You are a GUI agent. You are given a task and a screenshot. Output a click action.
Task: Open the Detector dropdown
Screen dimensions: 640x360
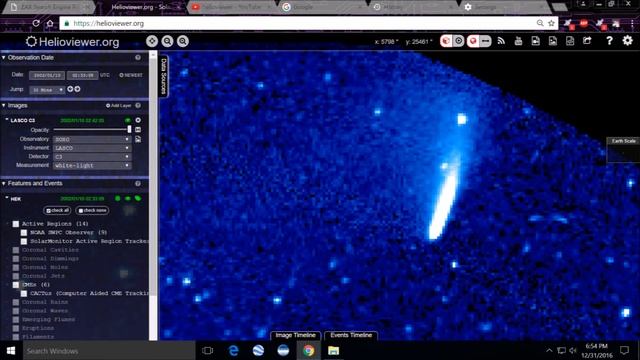tap(92, 156)
